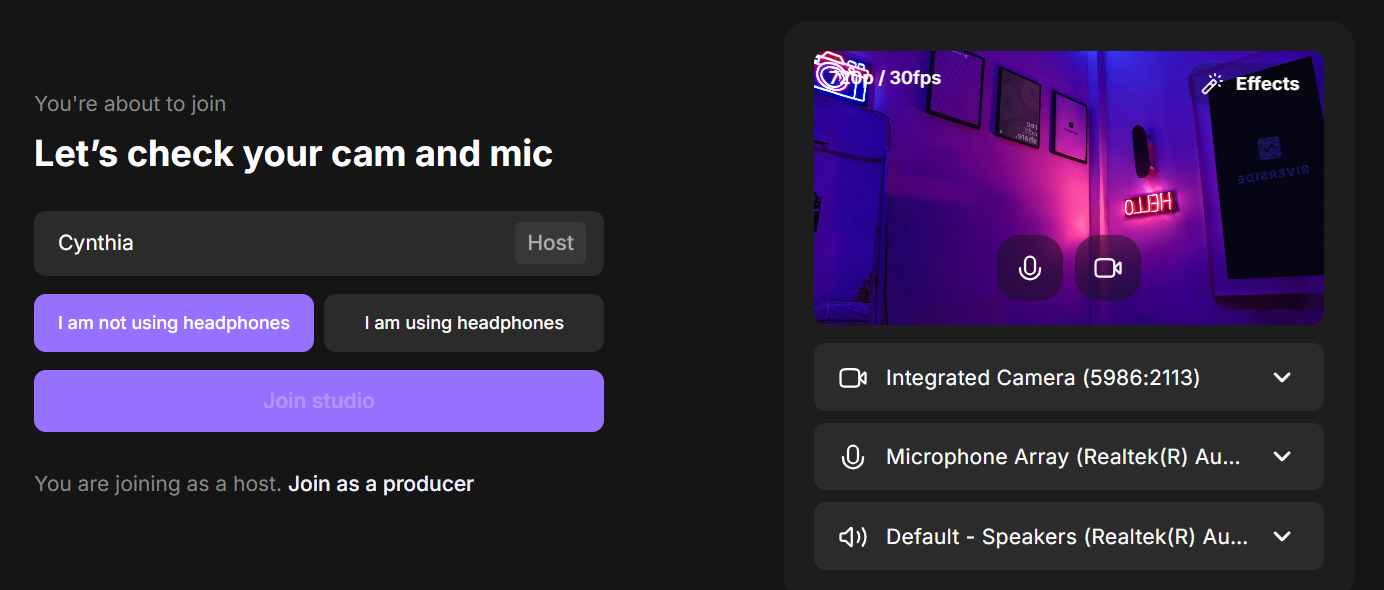Follow the "Join as a producer" link
This screenshot has height=590, width=1384.
tap(381, 484)
